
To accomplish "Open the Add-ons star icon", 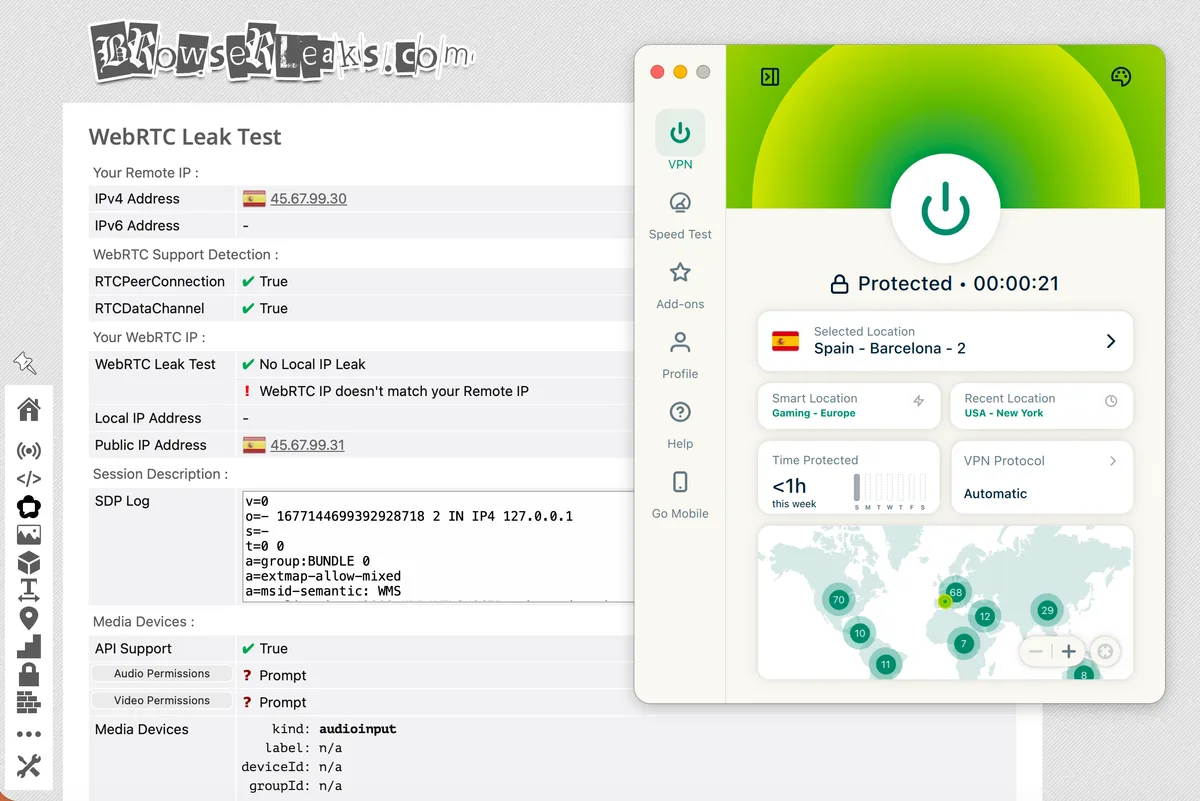I will (680, 285).
